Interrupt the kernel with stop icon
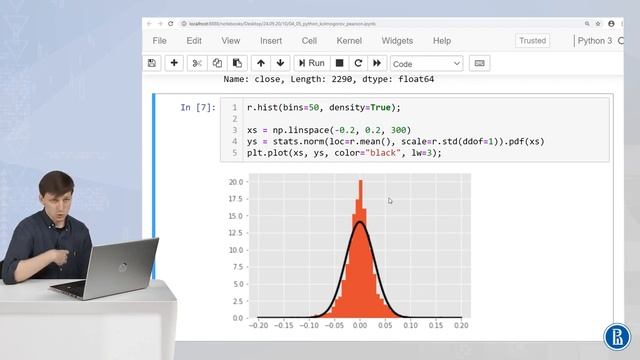Image resolution: width=640 pixels, height=360 pixels. [339, 63]
